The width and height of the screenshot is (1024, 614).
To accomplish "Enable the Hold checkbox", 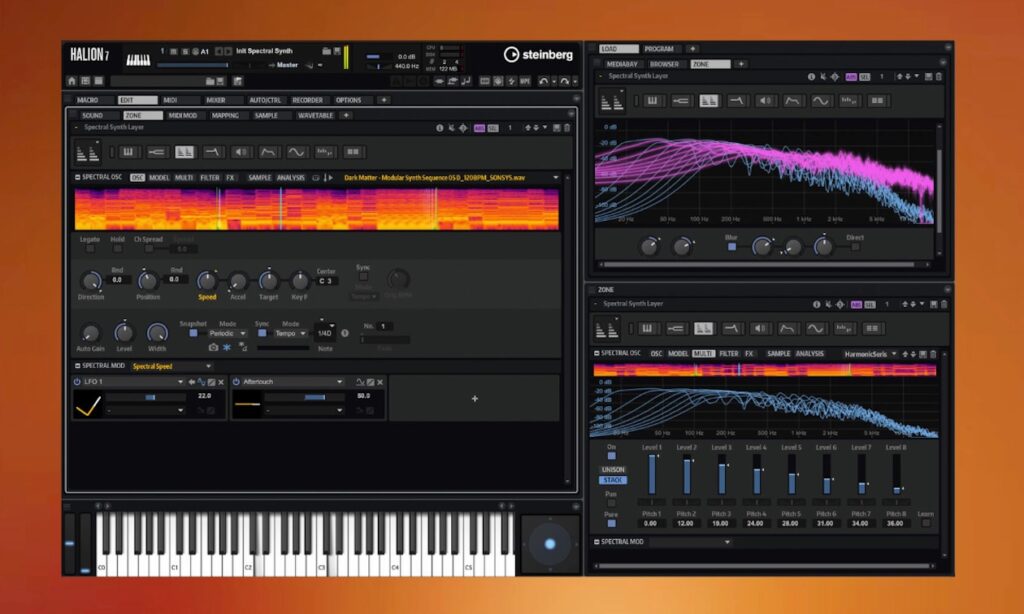I will tap(118, 249).
